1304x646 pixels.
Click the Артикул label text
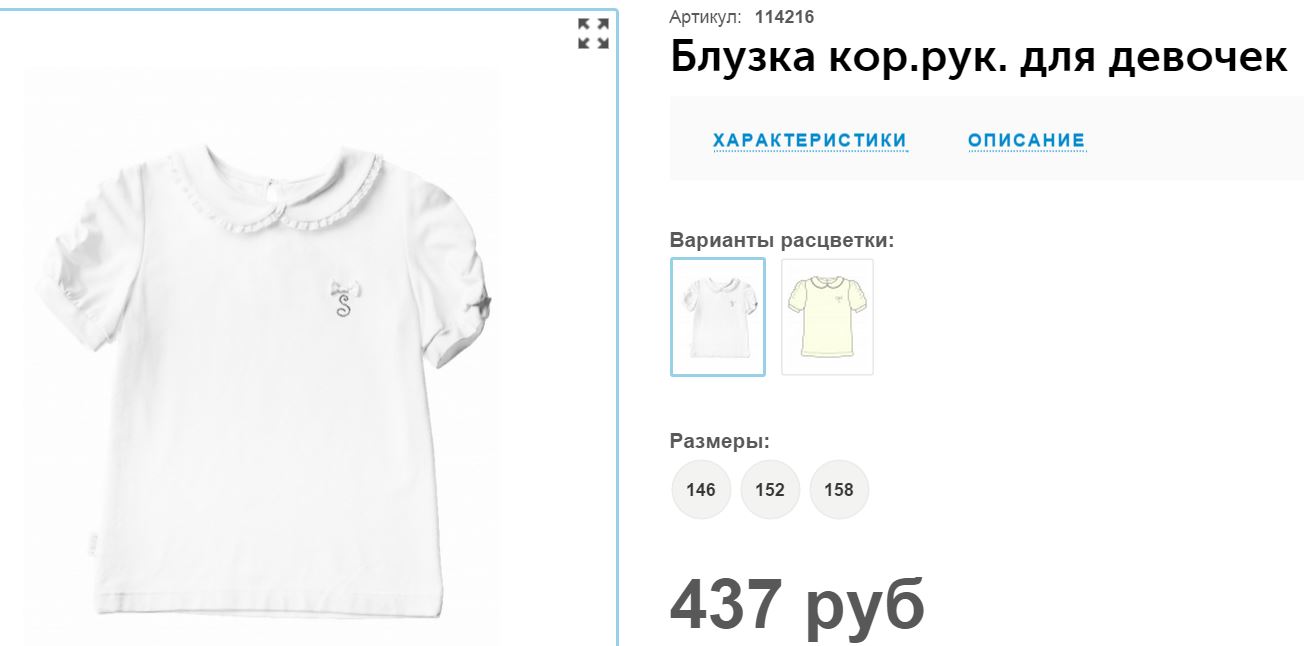click(706, 17)
